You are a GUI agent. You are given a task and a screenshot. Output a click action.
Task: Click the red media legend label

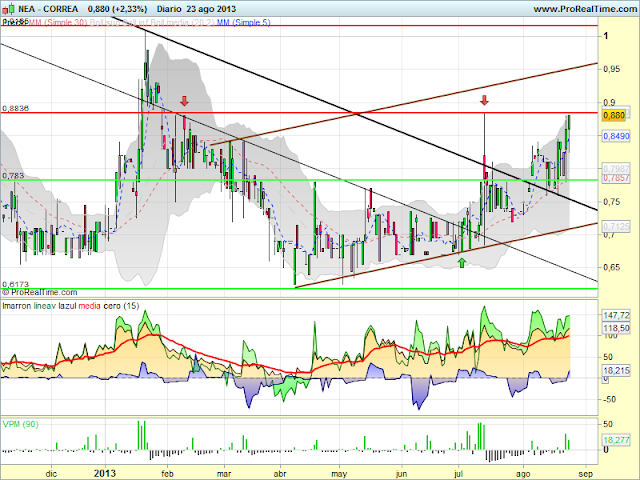(x=89, y=306)
